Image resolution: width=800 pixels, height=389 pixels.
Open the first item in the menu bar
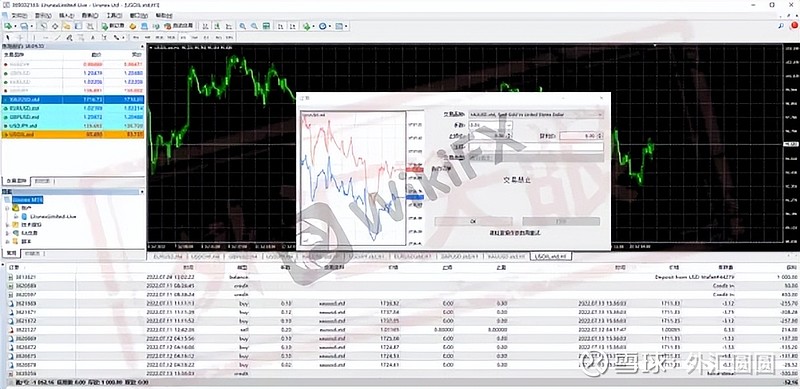[x=19, y=16]
